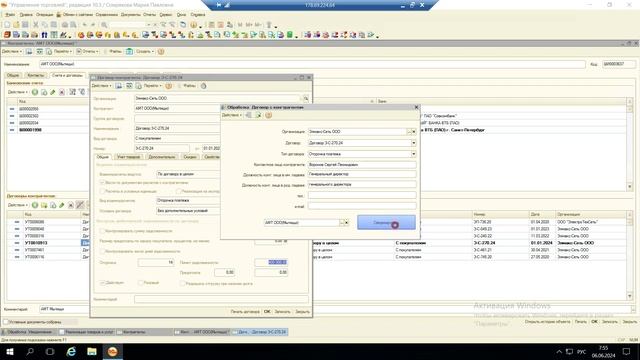Switch to Дополнительно tab in contract window
640x360 pixels.
click(x=162, y=157)
